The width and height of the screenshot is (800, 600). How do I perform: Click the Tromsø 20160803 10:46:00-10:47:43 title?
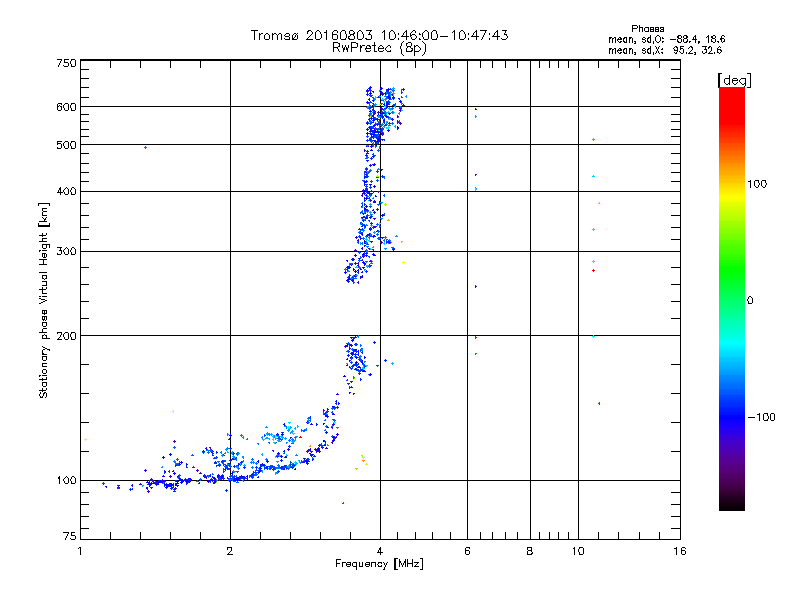(379, 35)
